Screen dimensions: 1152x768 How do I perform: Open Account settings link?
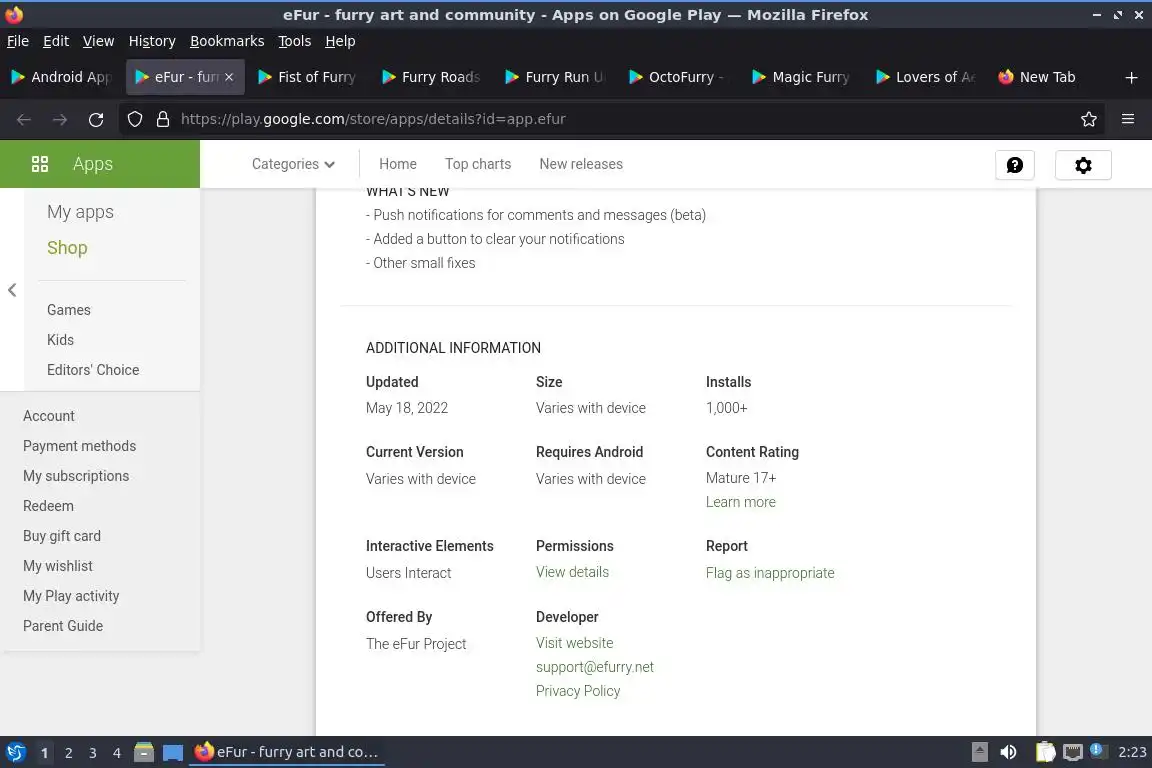48,416
